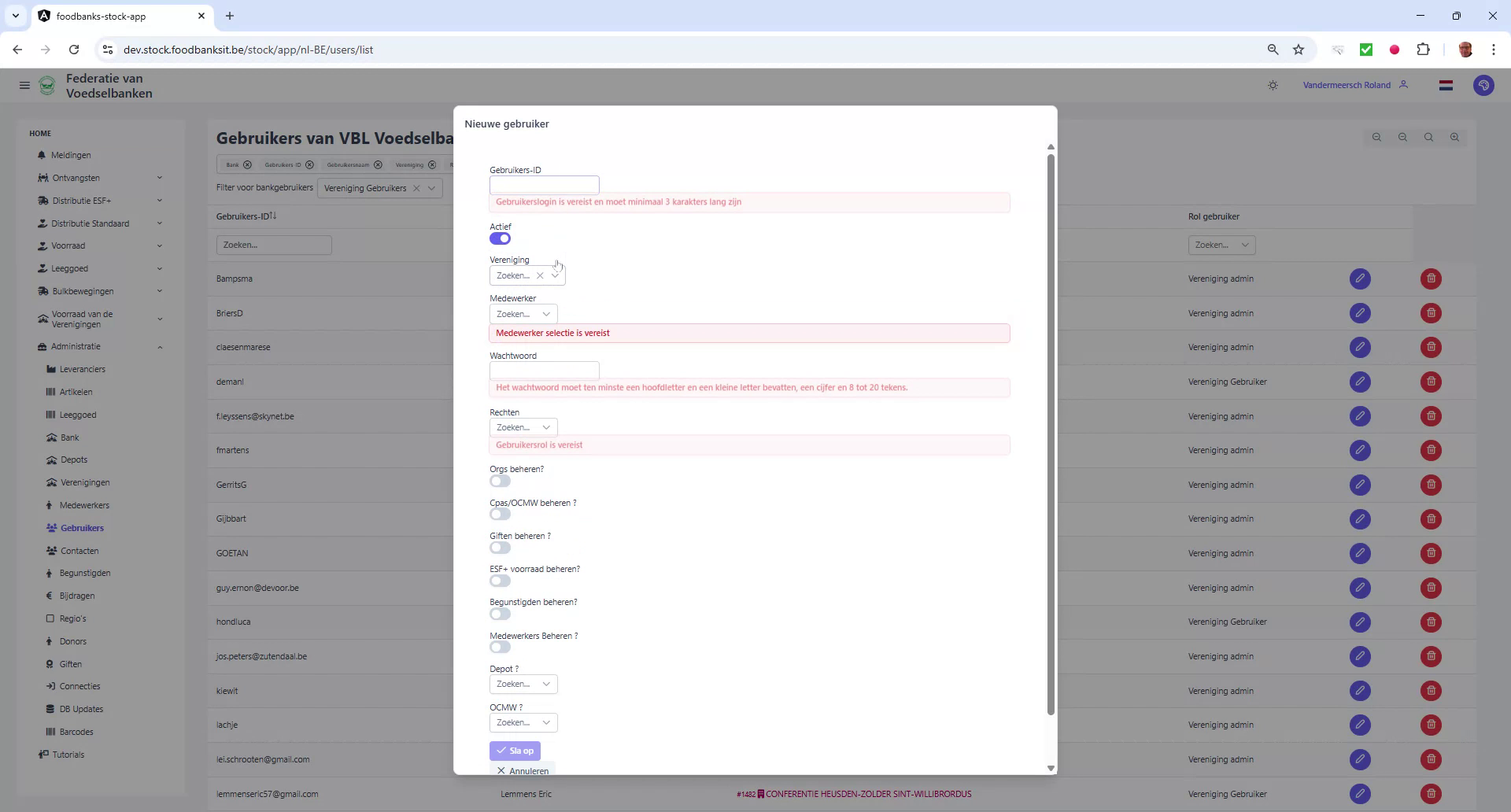
Task: Open the Leveranciers page
Action: [82, 369]
